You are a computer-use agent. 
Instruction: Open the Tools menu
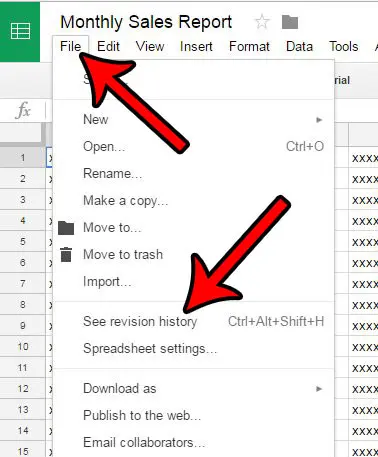pos(344,46)
